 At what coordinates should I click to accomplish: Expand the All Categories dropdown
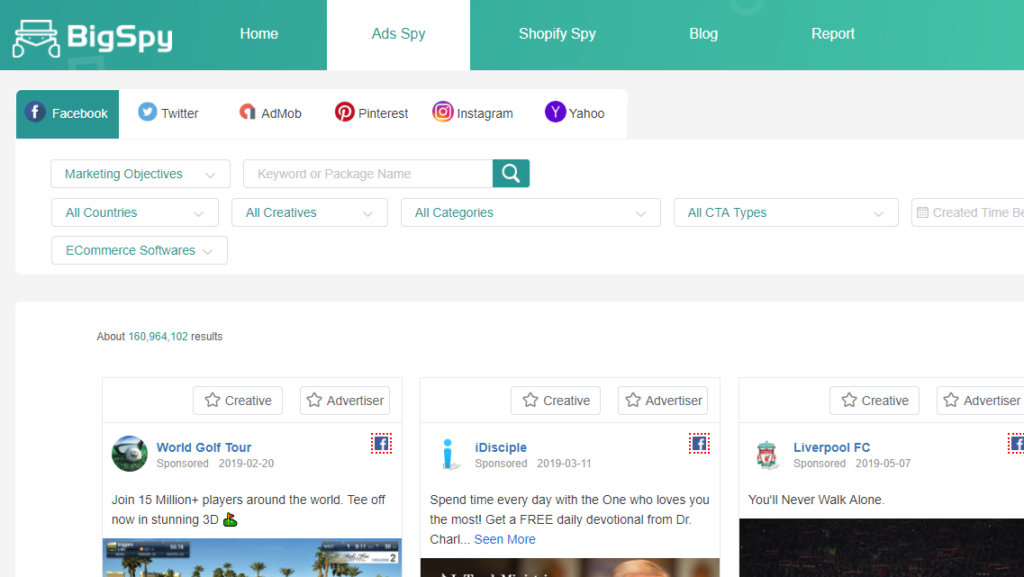[531, 213]
